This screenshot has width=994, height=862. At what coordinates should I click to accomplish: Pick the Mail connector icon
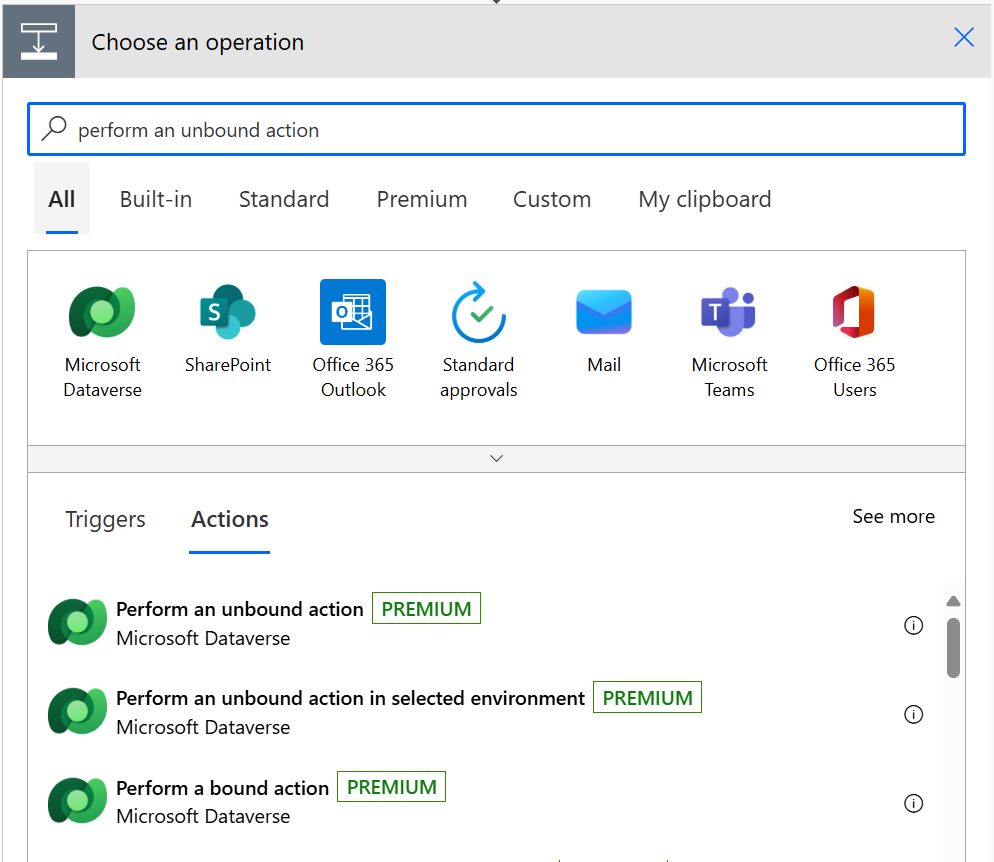pos(604,312)
